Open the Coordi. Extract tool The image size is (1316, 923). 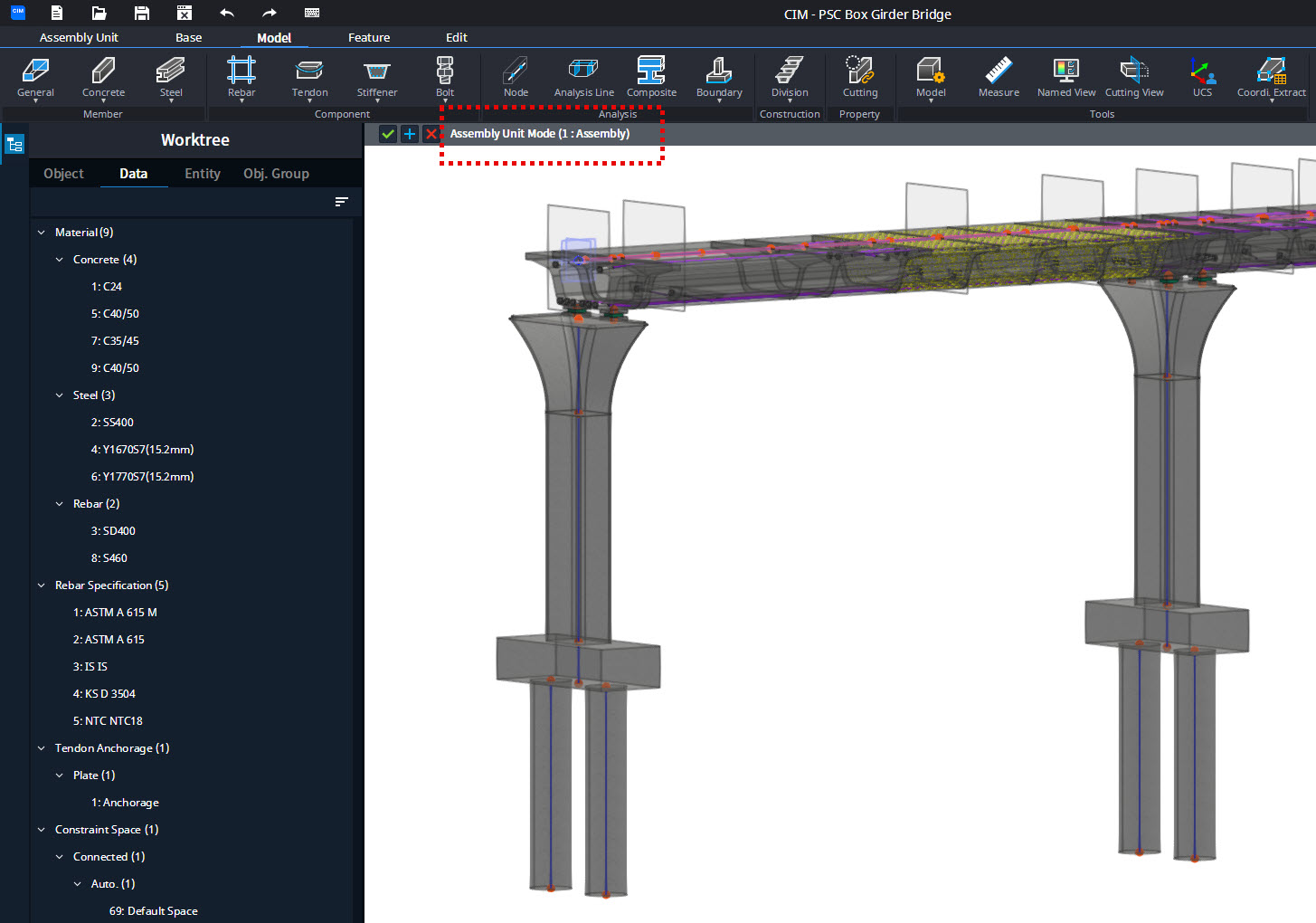(1271, 78)
